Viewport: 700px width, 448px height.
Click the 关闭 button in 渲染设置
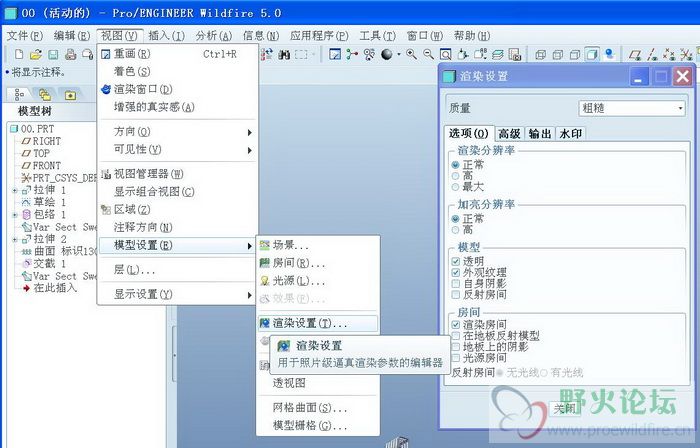pos(564,408)
